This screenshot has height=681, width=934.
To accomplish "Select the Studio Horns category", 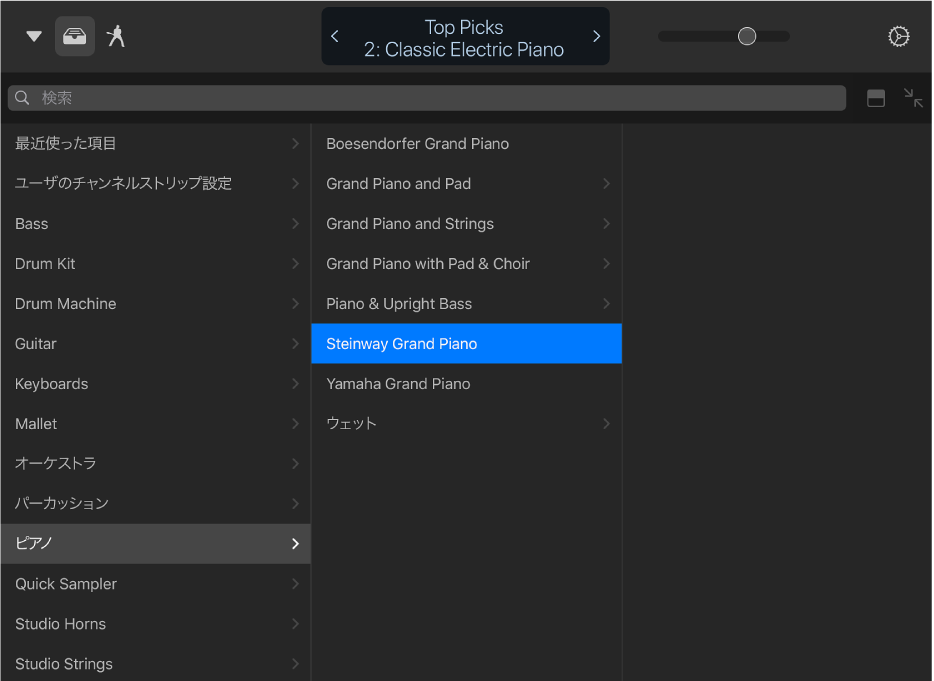I will pyautogui.click(x=156, y=624).
